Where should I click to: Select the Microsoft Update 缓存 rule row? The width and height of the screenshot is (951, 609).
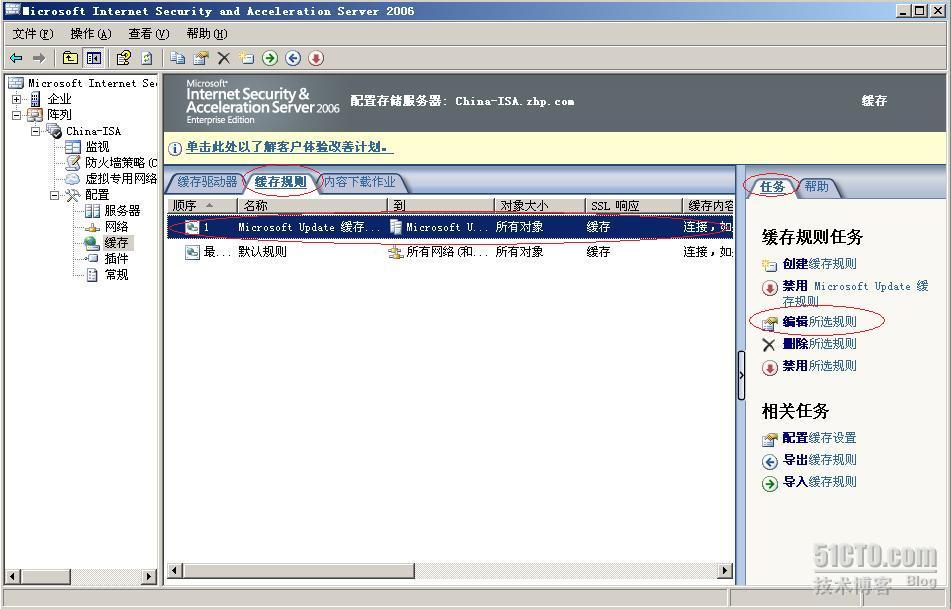450,227
